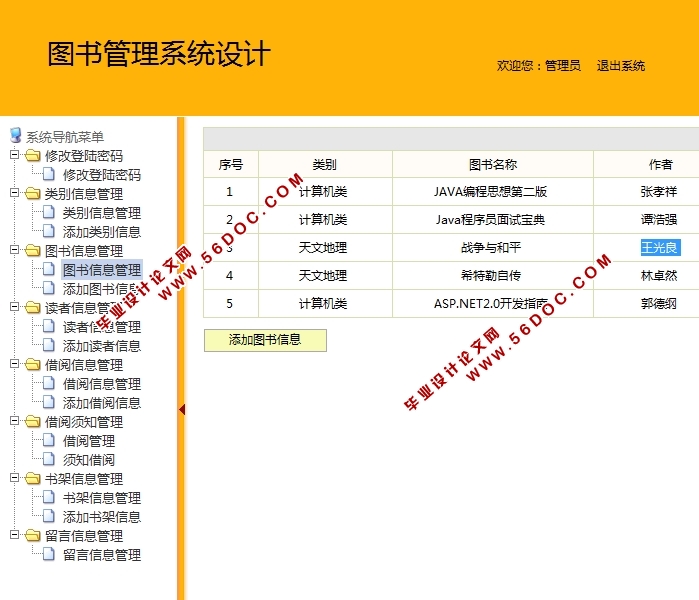The image size is (699, 600).
Task: Click 计算机类 category in row 5
Action: (x=323, y=304)
